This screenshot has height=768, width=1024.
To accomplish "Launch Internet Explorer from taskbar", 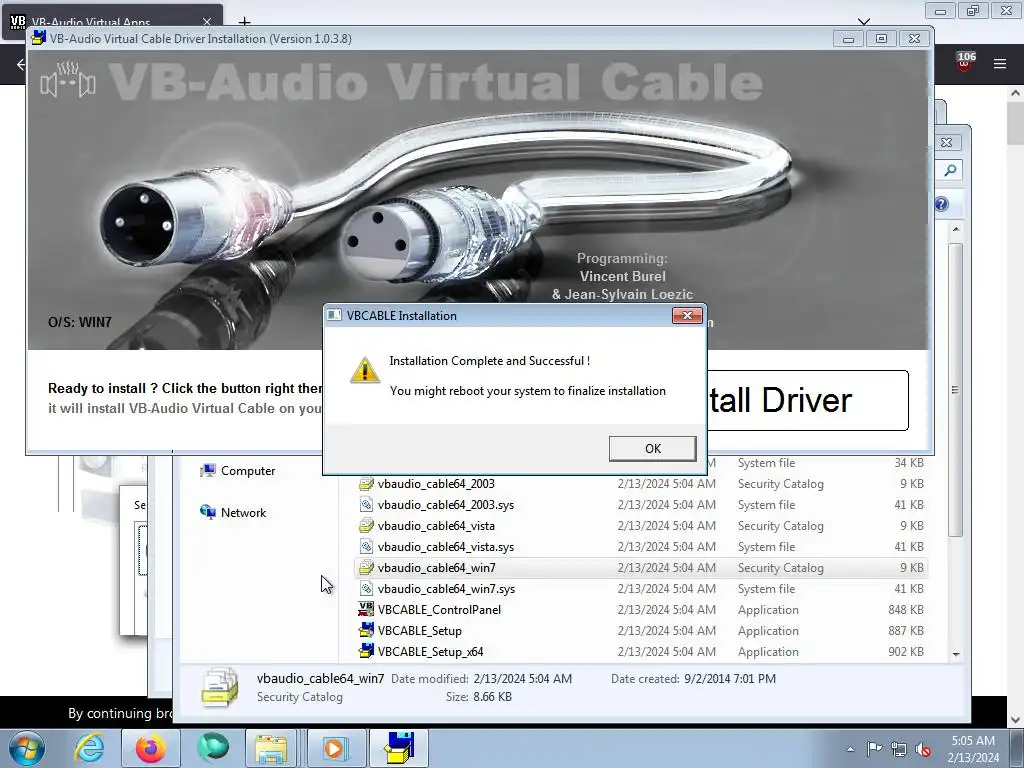I will point(89,748).
